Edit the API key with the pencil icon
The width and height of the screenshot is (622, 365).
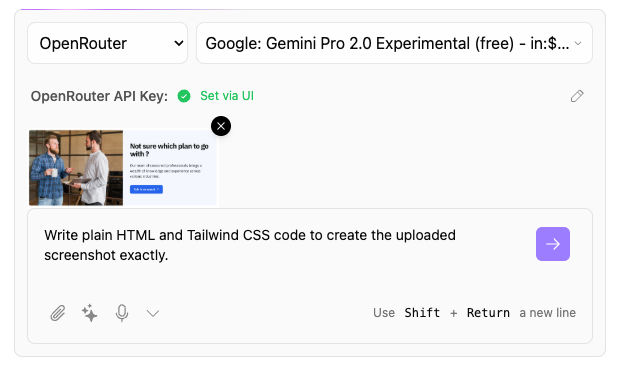pyautogui.click(x=577, y=96)
